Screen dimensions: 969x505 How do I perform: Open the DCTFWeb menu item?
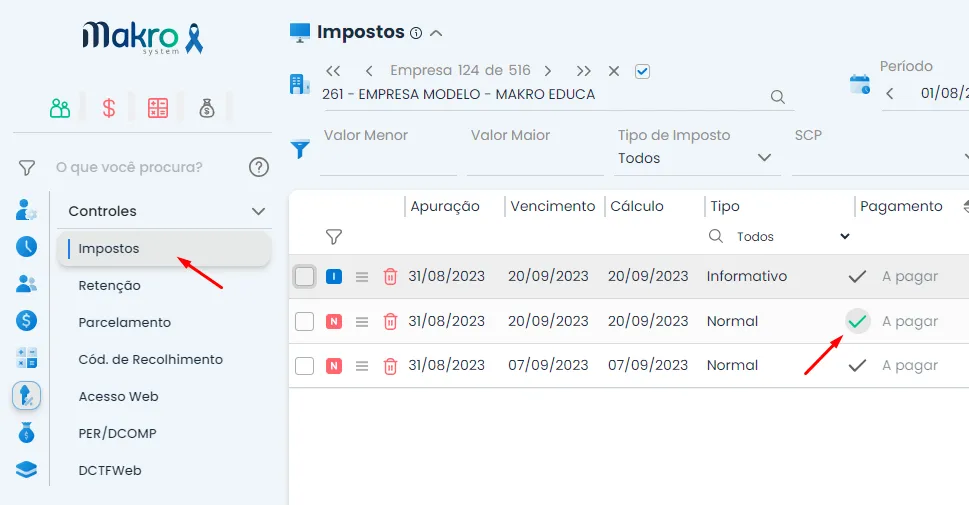110,471
